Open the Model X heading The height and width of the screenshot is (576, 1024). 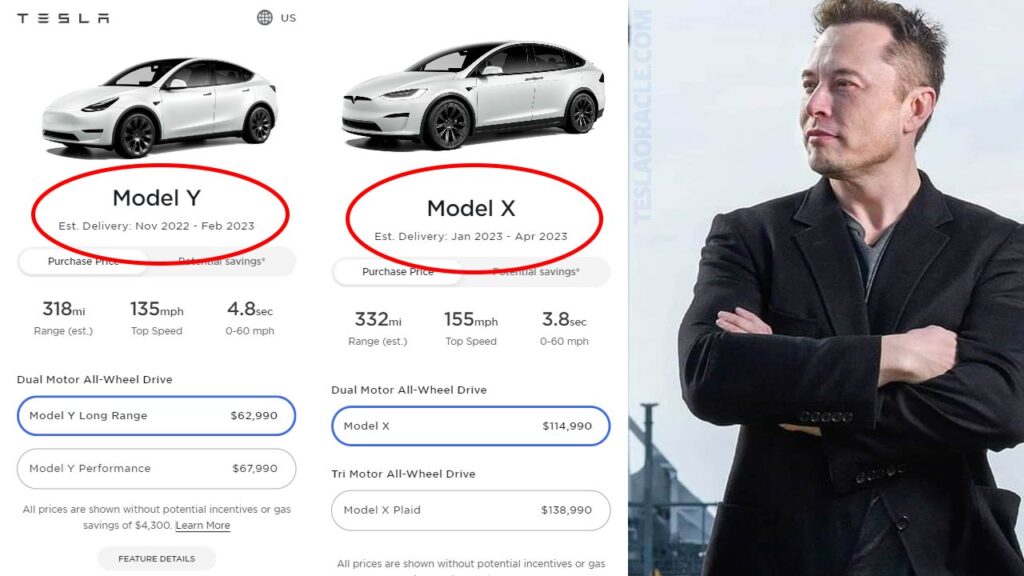click(x=472, y=208)
